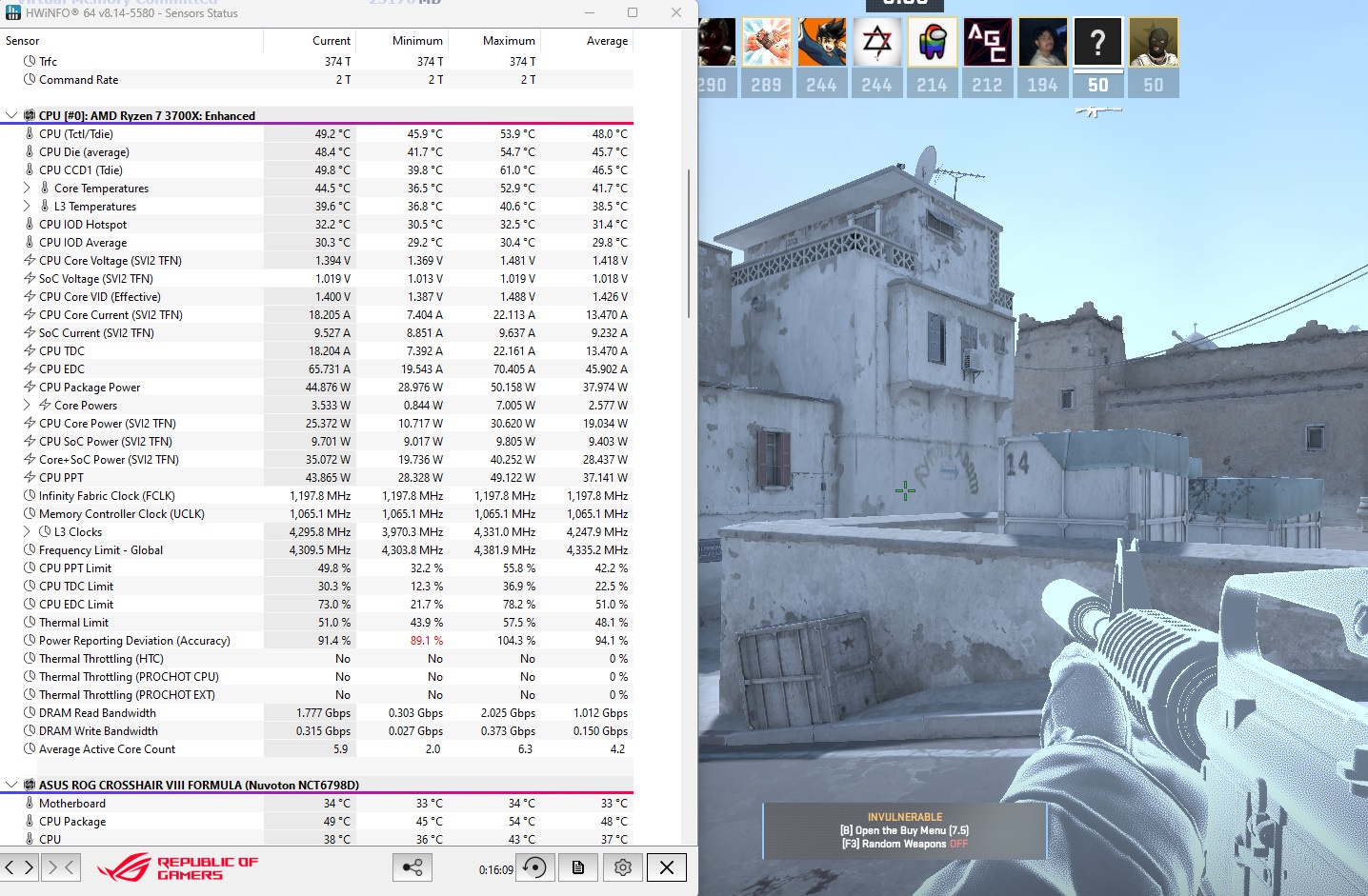Click the 0:16:09 elapsed time readout
The height and width of the screenshot is (896, 1368).
[x=496, y=869]
